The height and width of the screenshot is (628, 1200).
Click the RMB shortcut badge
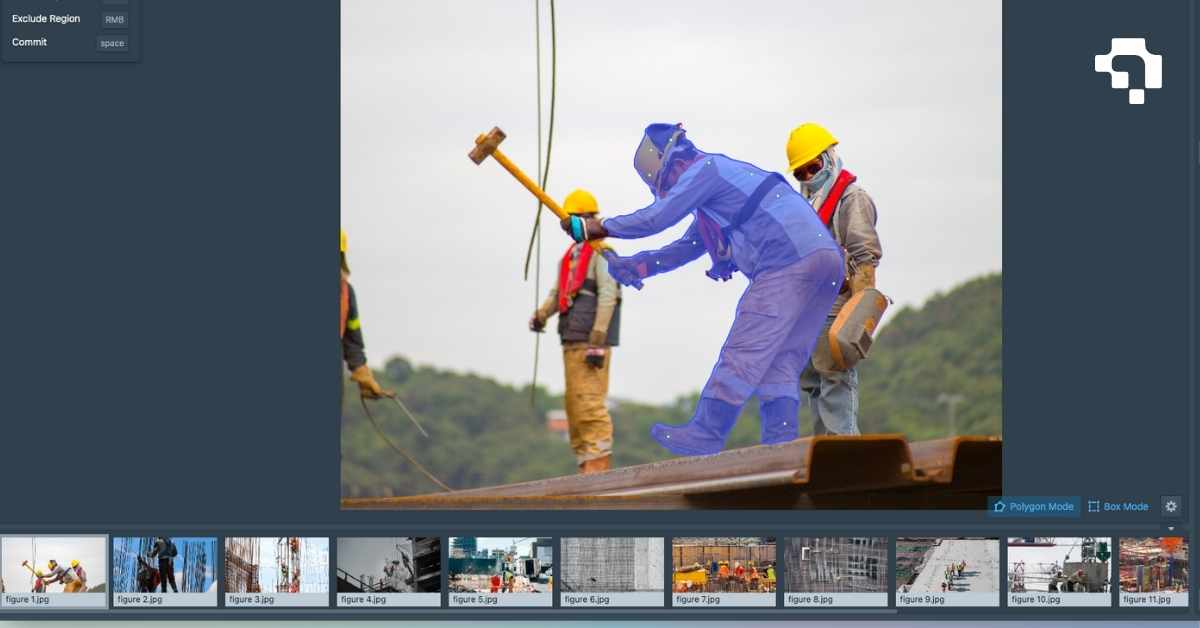tap(115, 19)
